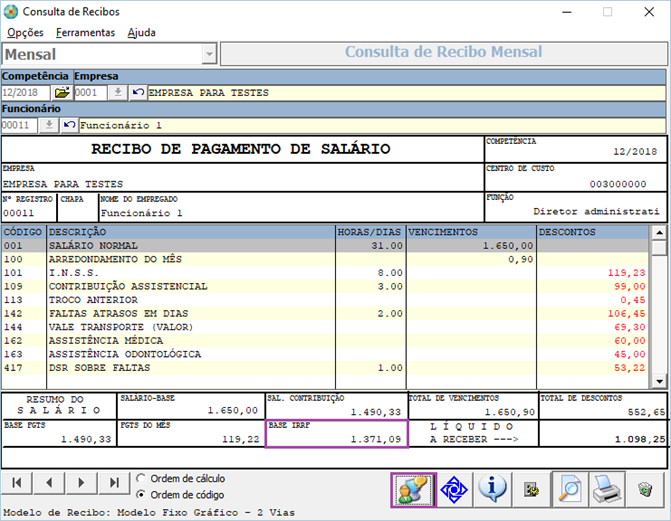This screenshot has height=521, width=671.
Task: Select 'Ordem de código' radio button
Action: pos(141,494)
